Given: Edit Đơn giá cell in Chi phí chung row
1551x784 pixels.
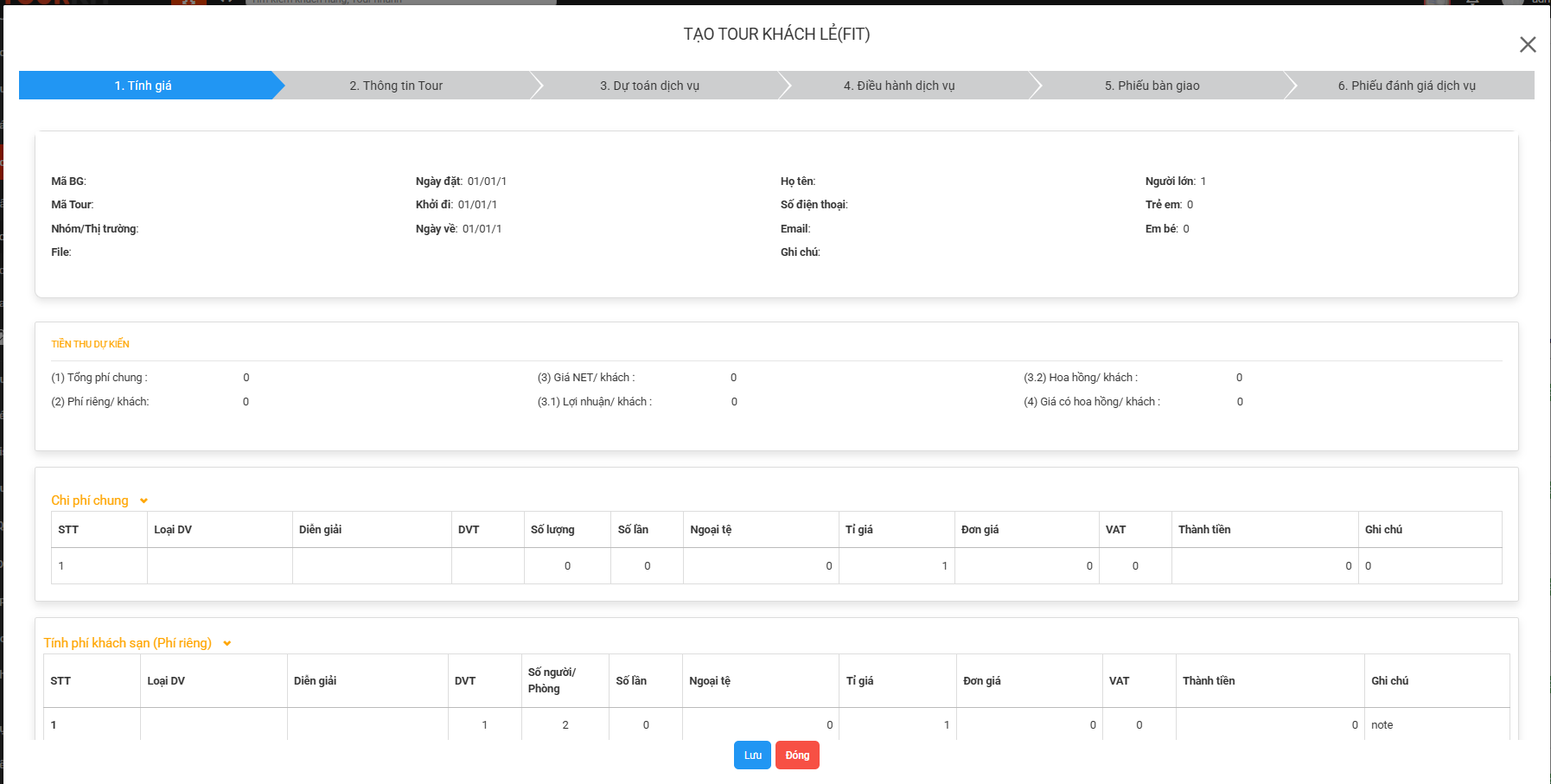Looking at the screenshot, I should point(1026,566).
